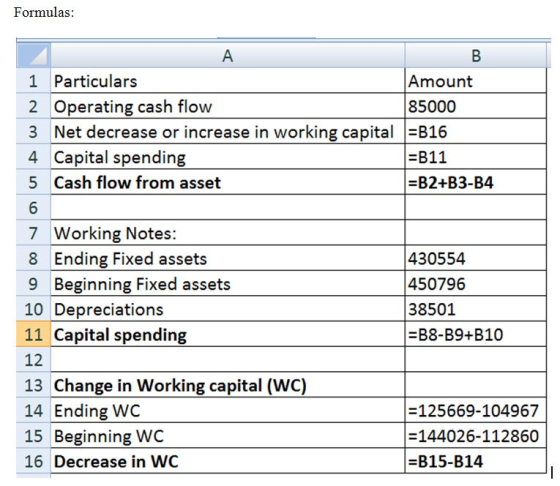Select row 1 header
Image resolution: width=560 pixels, height=486 pixels.
click(33, 81)
